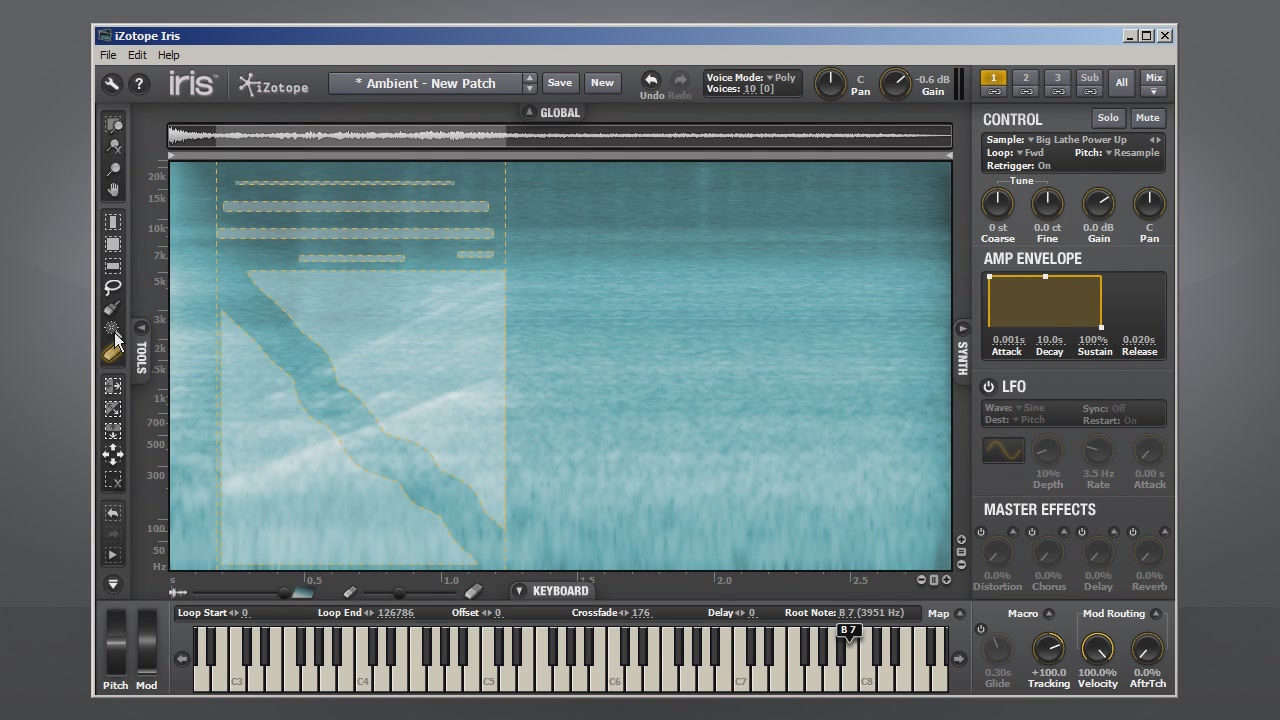Click the Redo arrow in header
This screenshot has width=1280, height=720.
(x=680, y=80)
